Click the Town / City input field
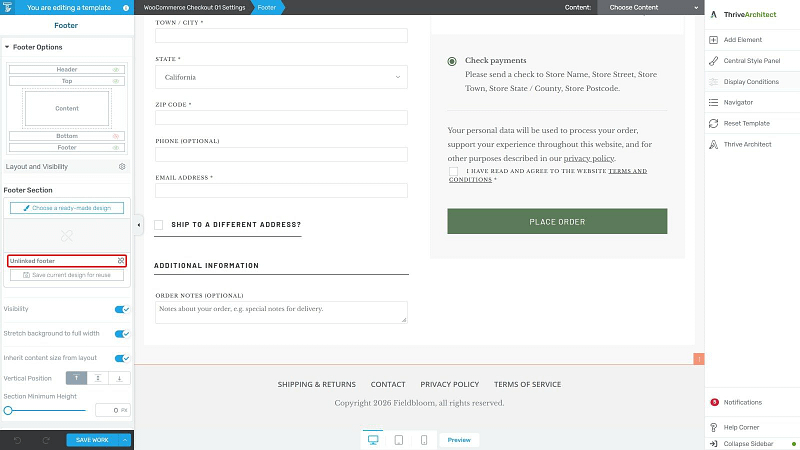Viewport: 800px width, 450px height. pos(281,35)
